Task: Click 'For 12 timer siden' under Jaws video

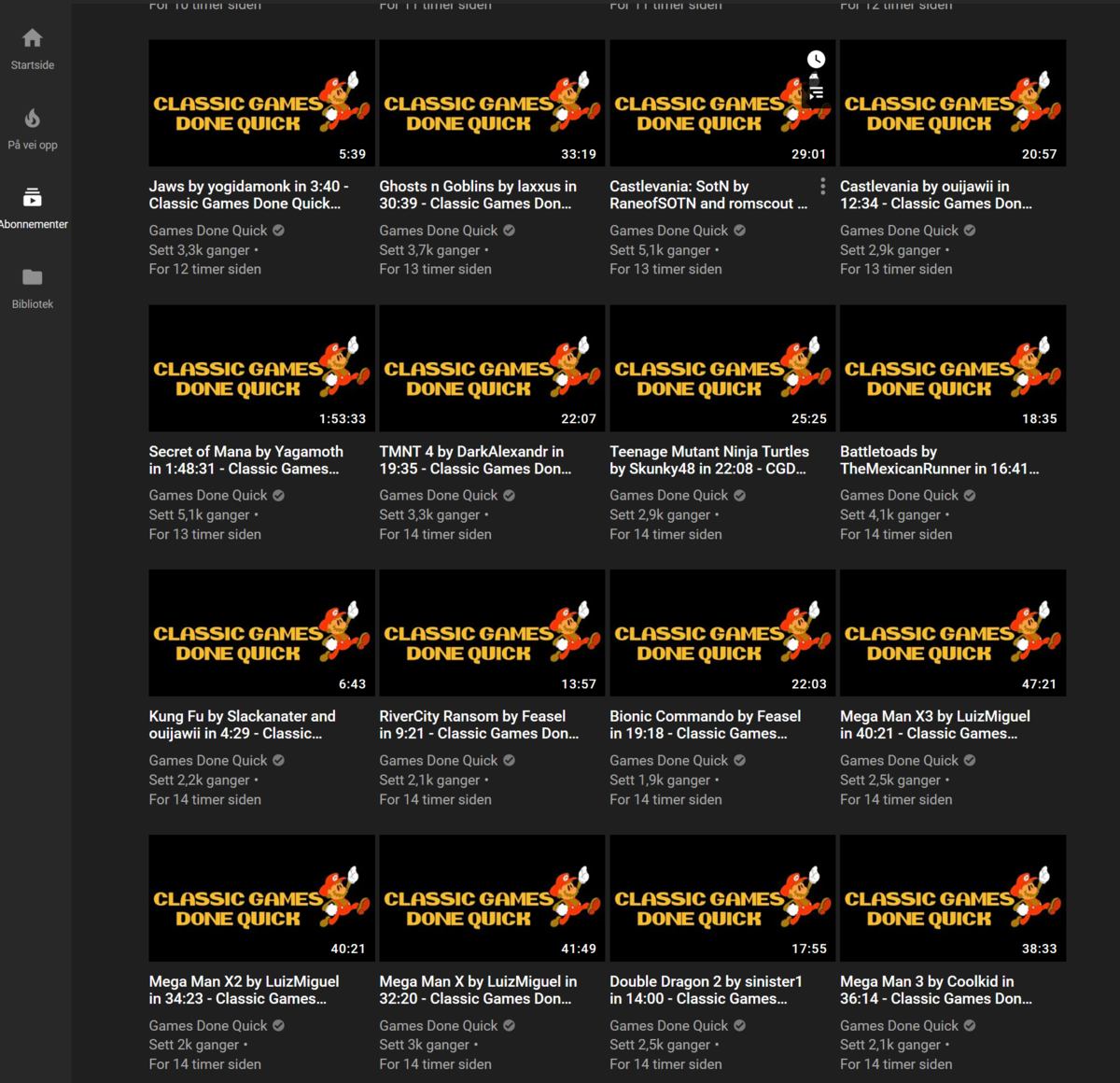Action: point(205,270)
